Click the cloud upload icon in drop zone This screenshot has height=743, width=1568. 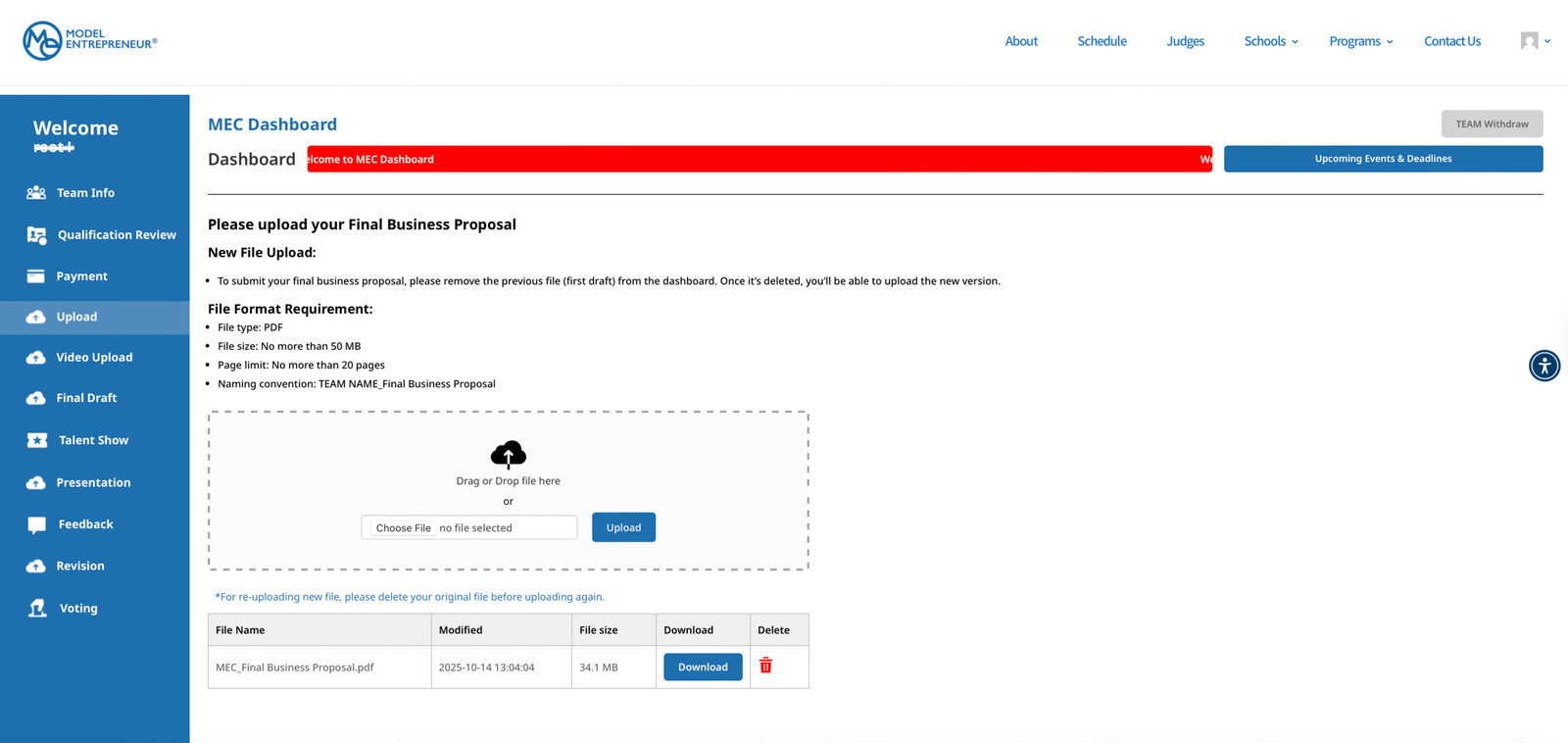[x=508, y=455]
